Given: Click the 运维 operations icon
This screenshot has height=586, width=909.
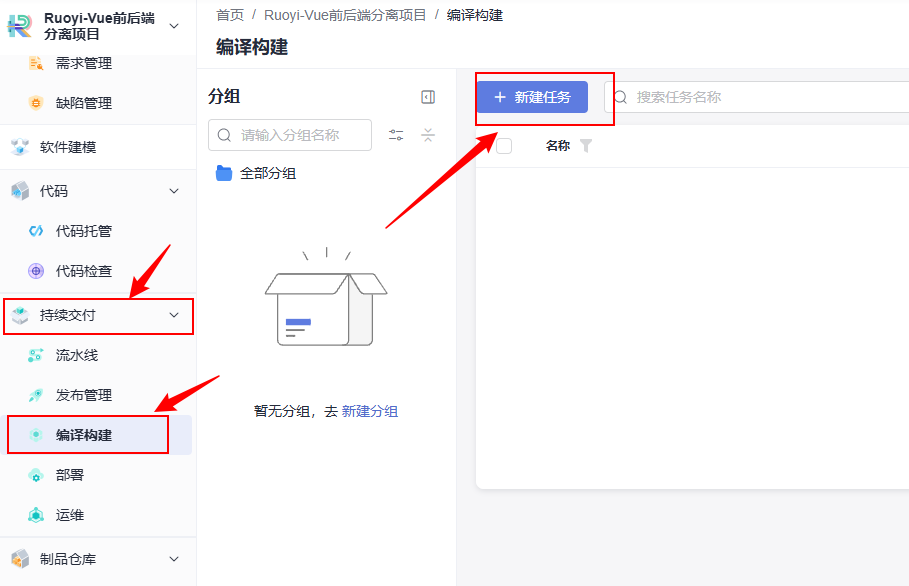Looking at the screenshot, I should pyautogui.click(x=36, y=515).
